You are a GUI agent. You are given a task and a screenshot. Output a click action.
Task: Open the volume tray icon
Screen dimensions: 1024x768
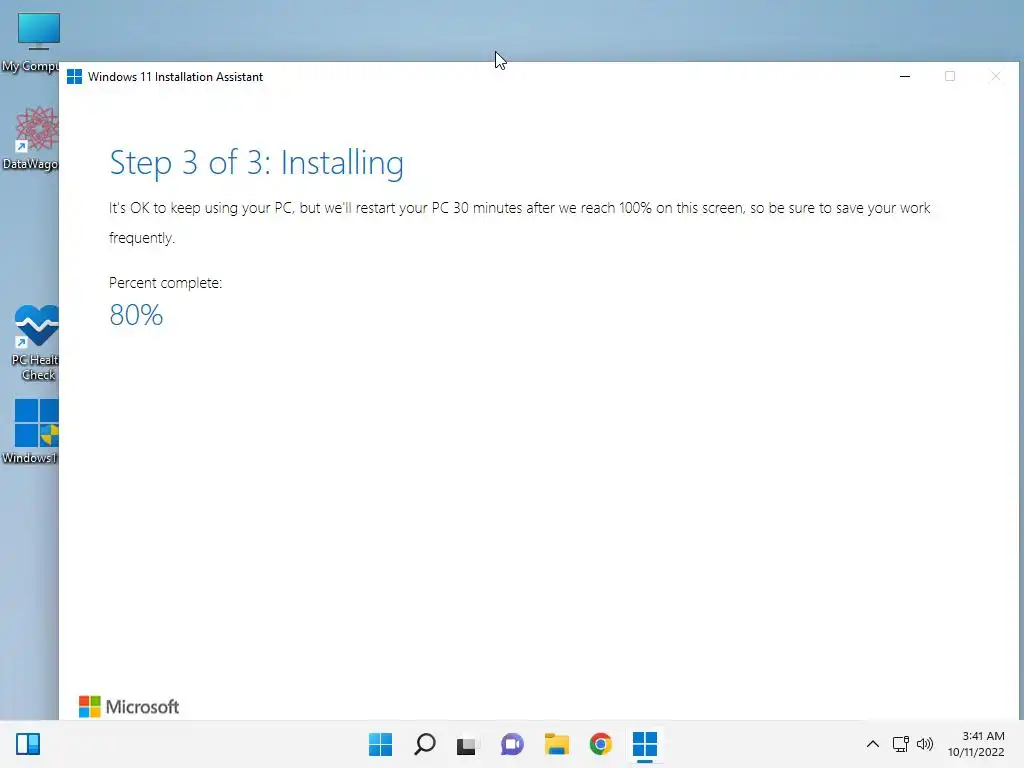(x=925, y=744)
